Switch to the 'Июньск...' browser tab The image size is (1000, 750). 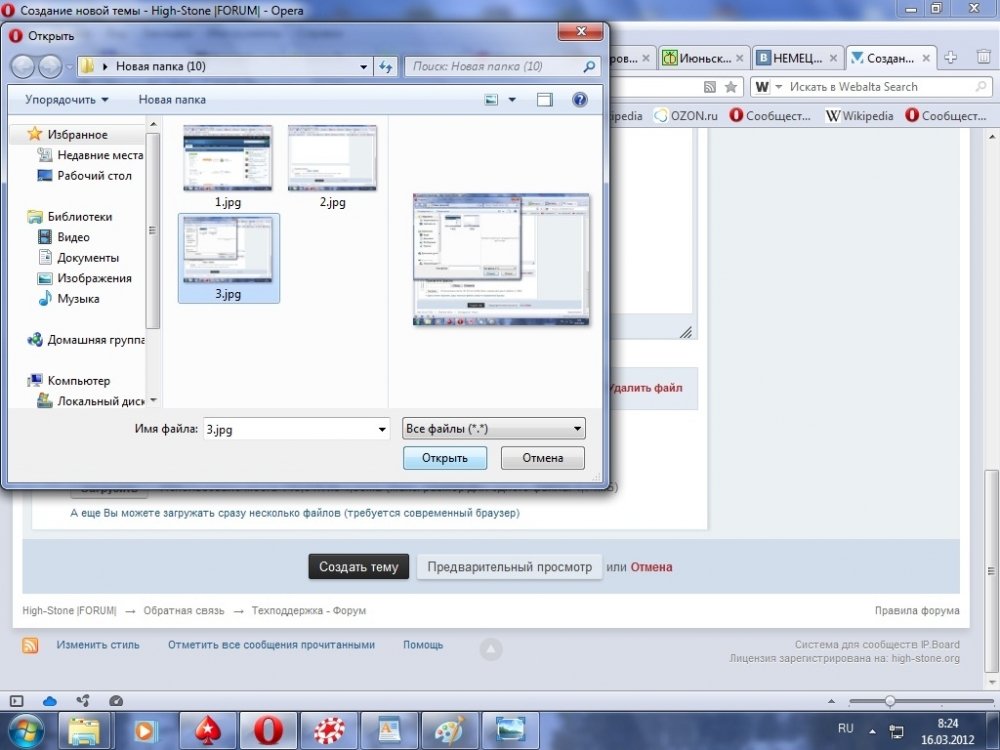(703, 58)
